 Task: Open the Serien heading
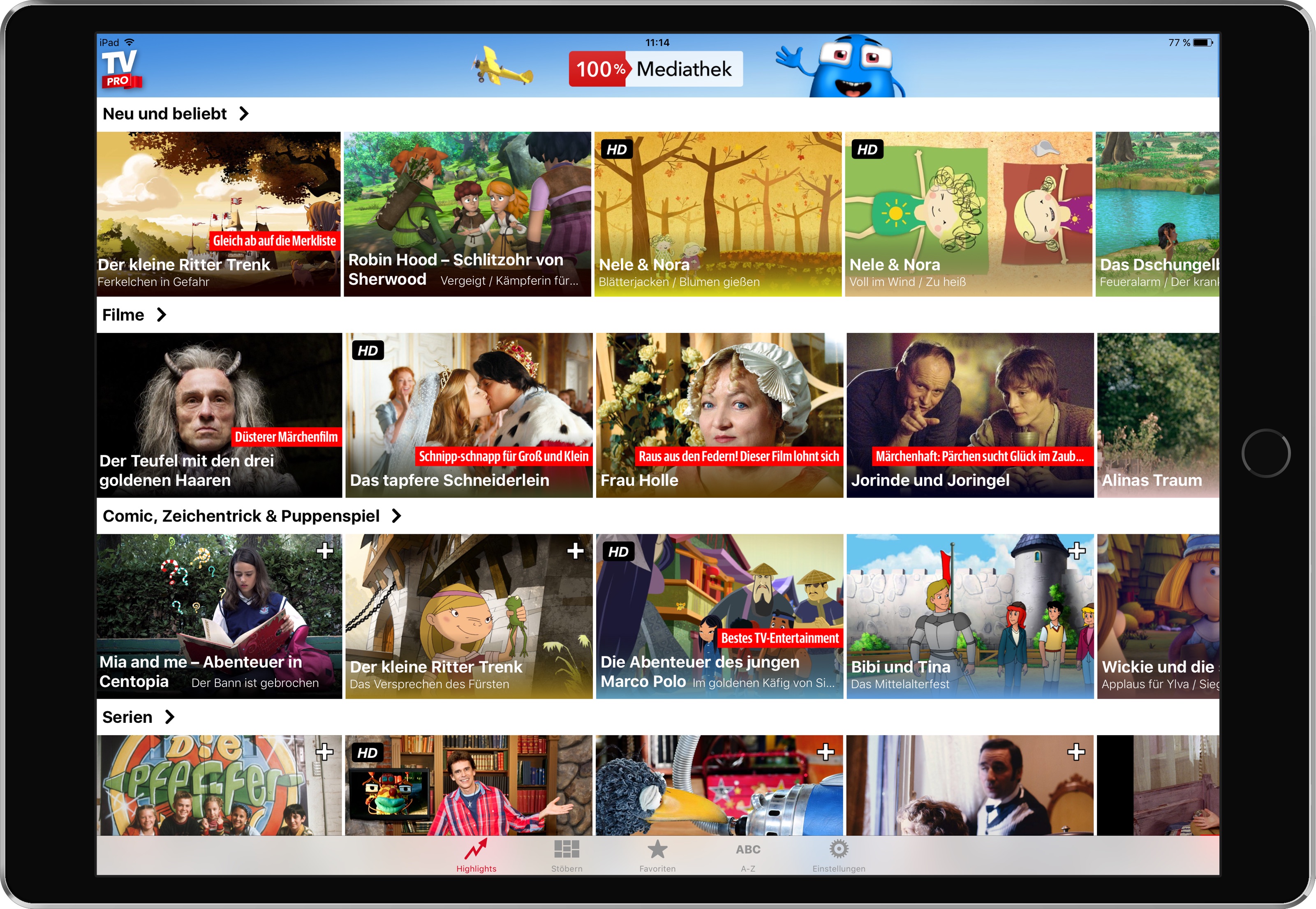pos(127,717)
